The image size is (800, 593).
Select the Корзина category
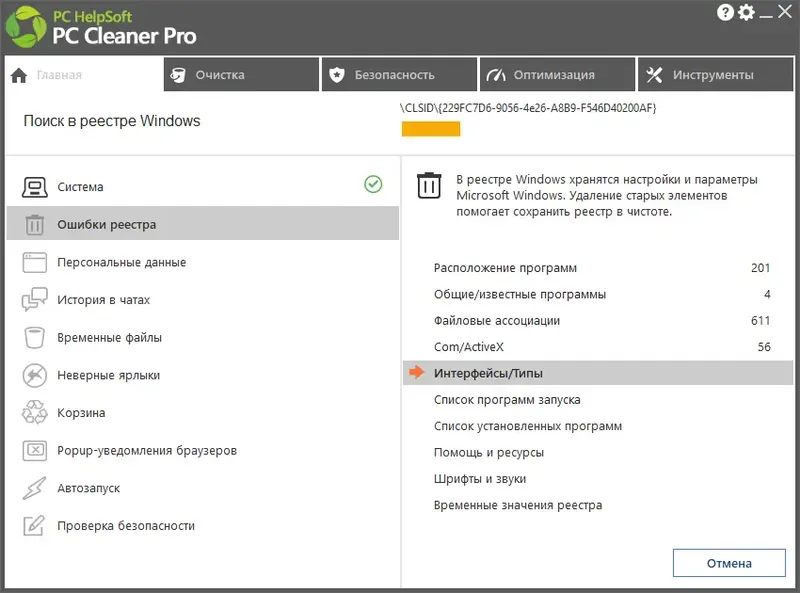(203, 412)
